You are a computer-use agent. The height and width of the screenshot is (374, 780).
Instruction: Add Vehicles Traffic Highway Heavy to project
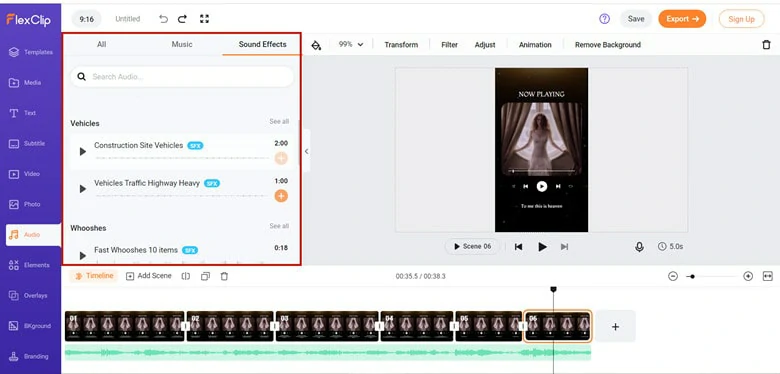281,196
